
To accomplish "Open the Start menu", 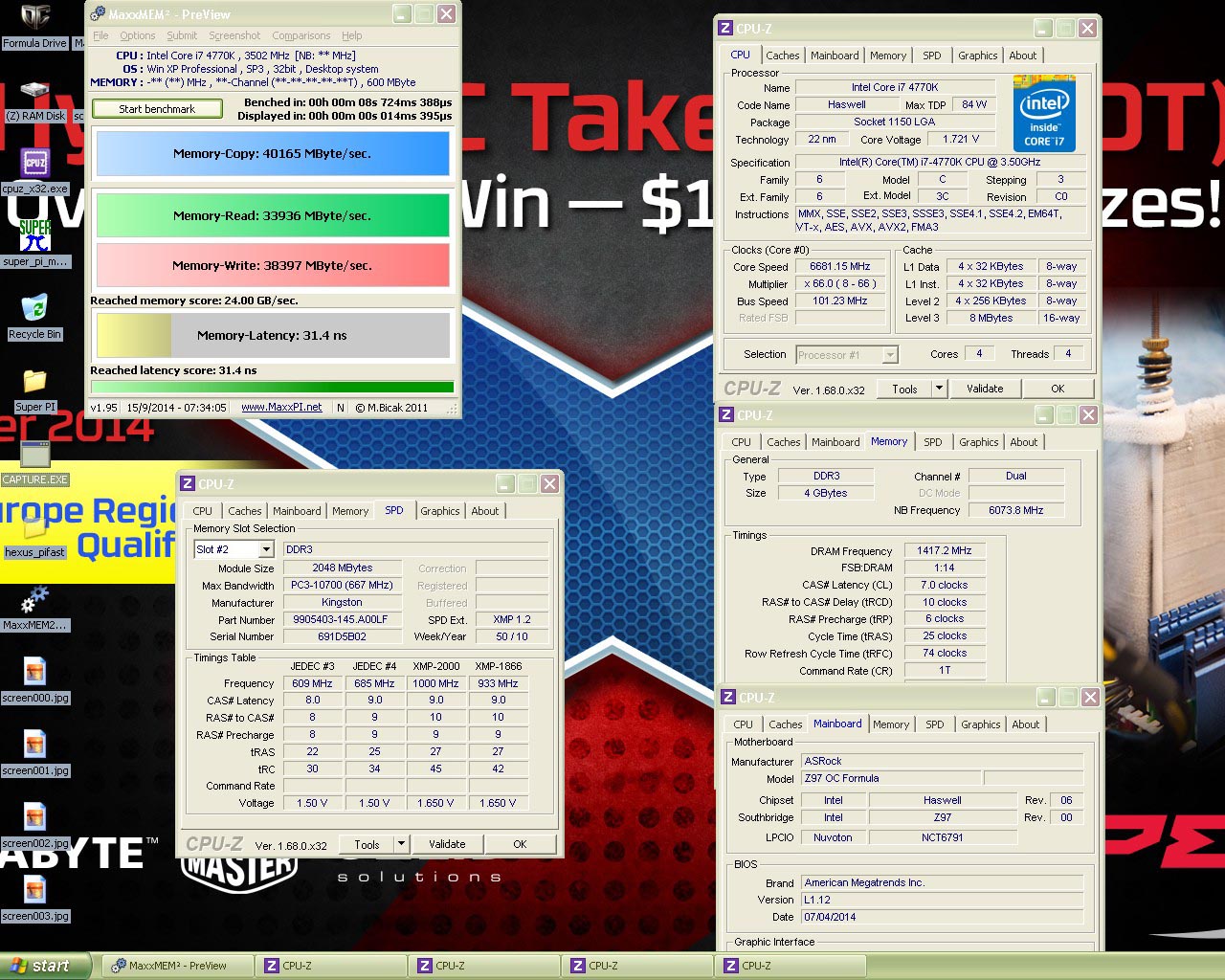I will 46,966.
